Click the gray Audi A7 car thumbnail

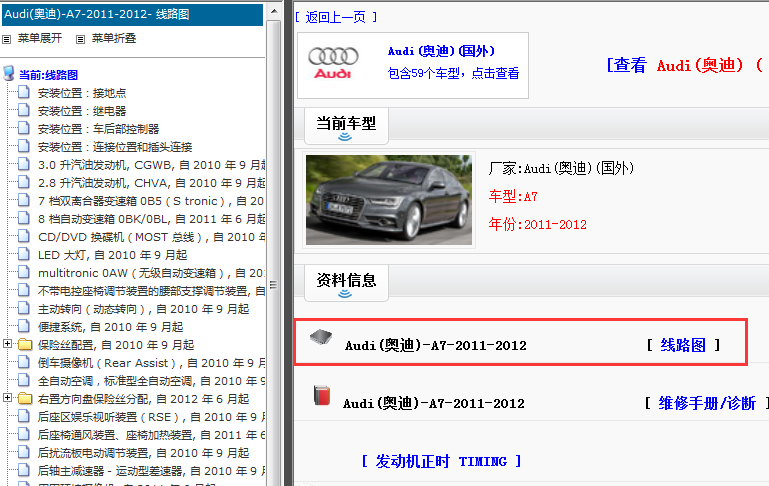(388, 199)
